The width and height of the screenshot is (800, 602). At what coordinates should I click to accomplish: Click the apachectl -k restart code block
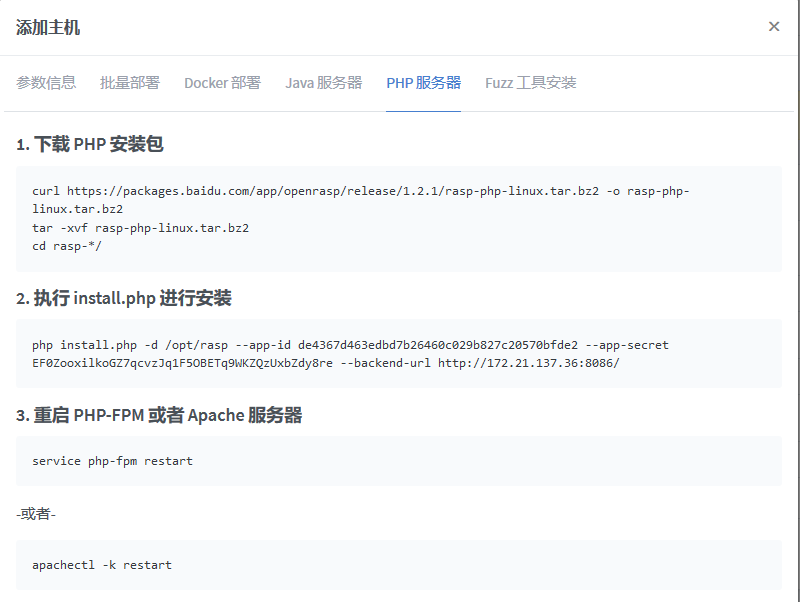coord(400,565)
